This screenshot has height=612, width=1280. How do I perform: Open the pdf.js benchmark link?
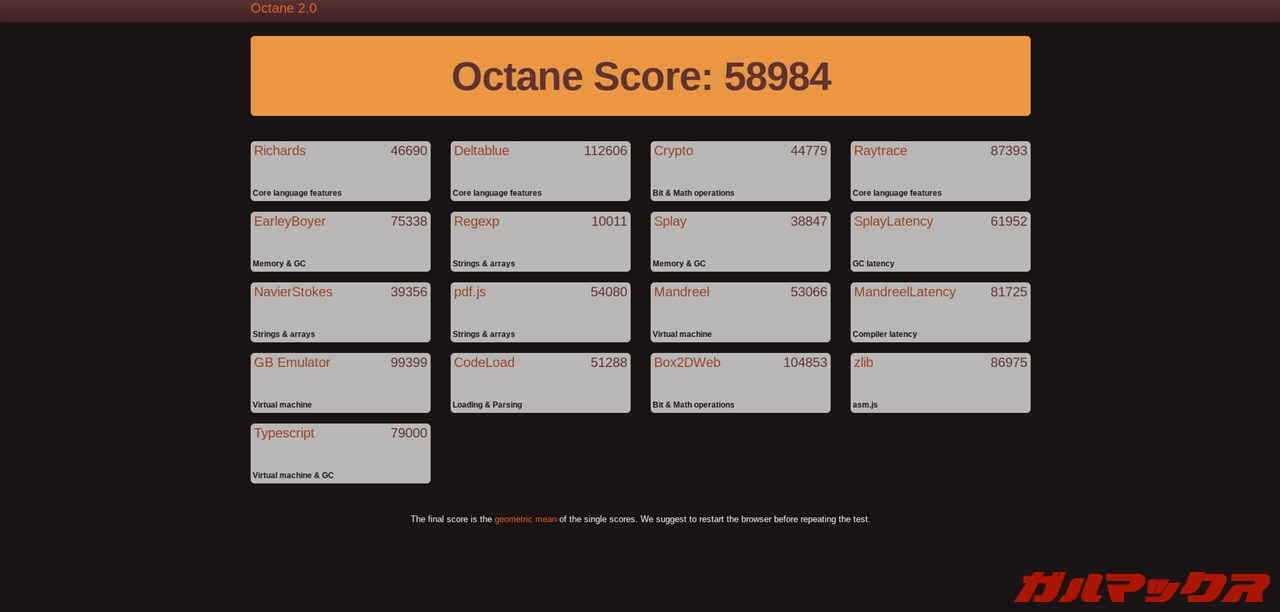(470, 292)
